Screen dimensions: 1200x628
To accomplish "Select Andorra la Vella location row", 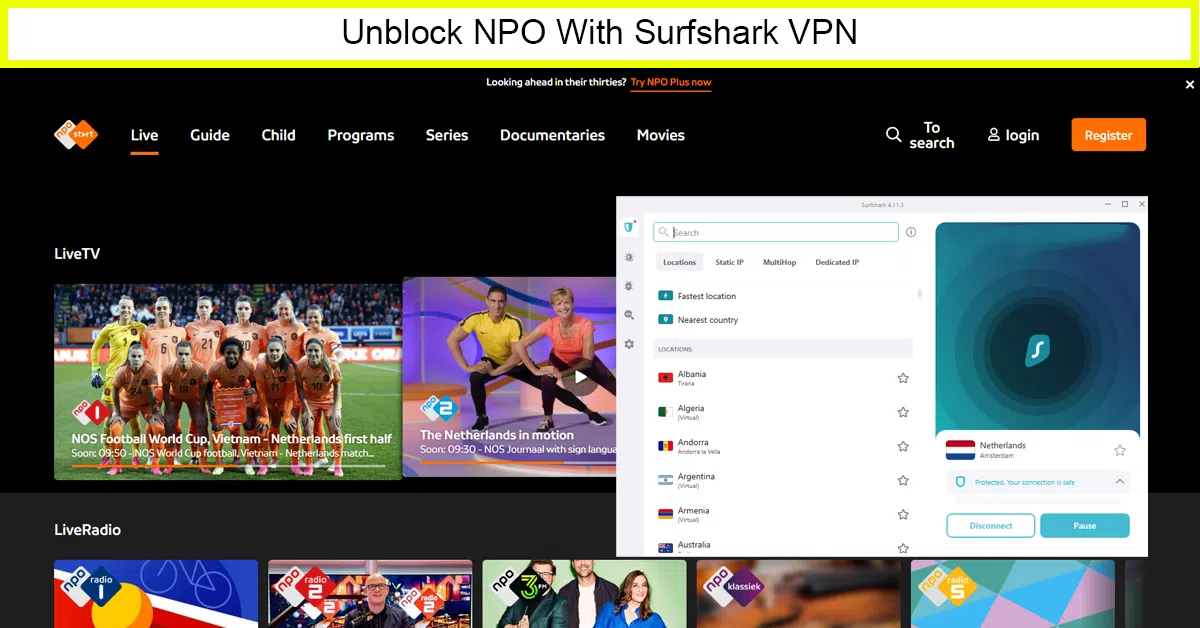I will click(783, 446).
